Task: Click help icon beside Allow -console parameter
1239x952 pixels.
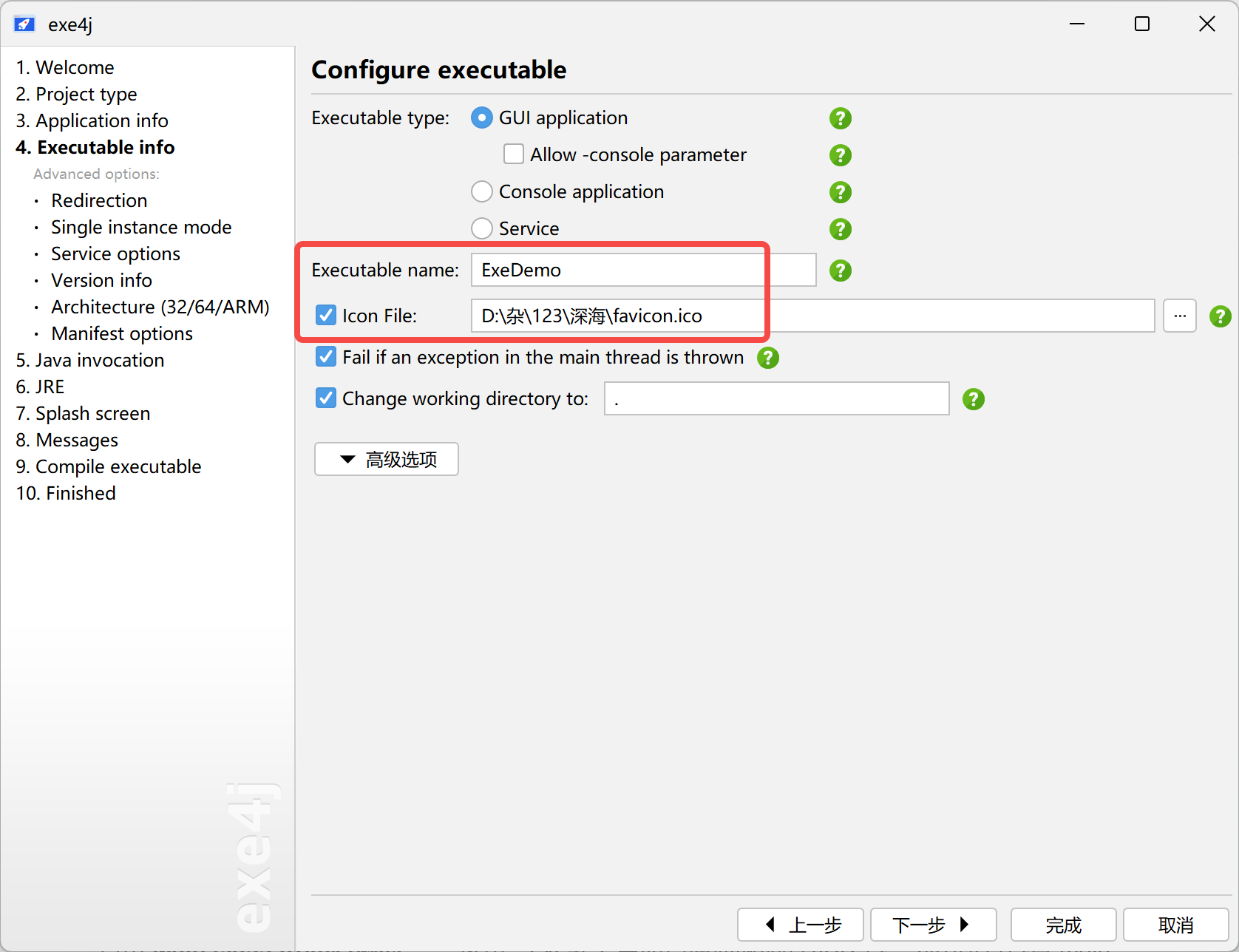Action: [x=840, y=155]
